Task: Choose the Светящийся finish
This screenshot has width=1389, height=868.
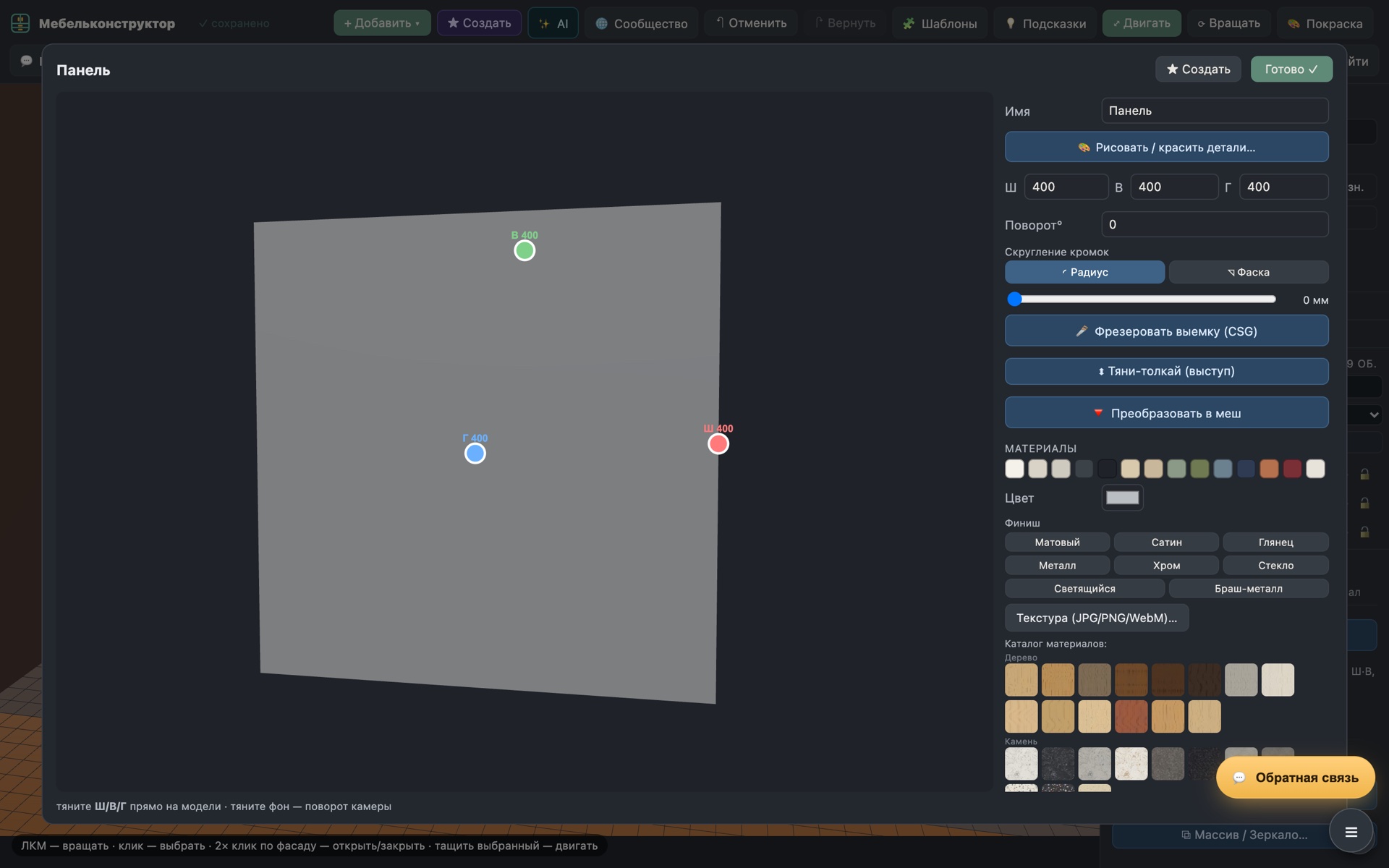Action: click(1084, 589)
